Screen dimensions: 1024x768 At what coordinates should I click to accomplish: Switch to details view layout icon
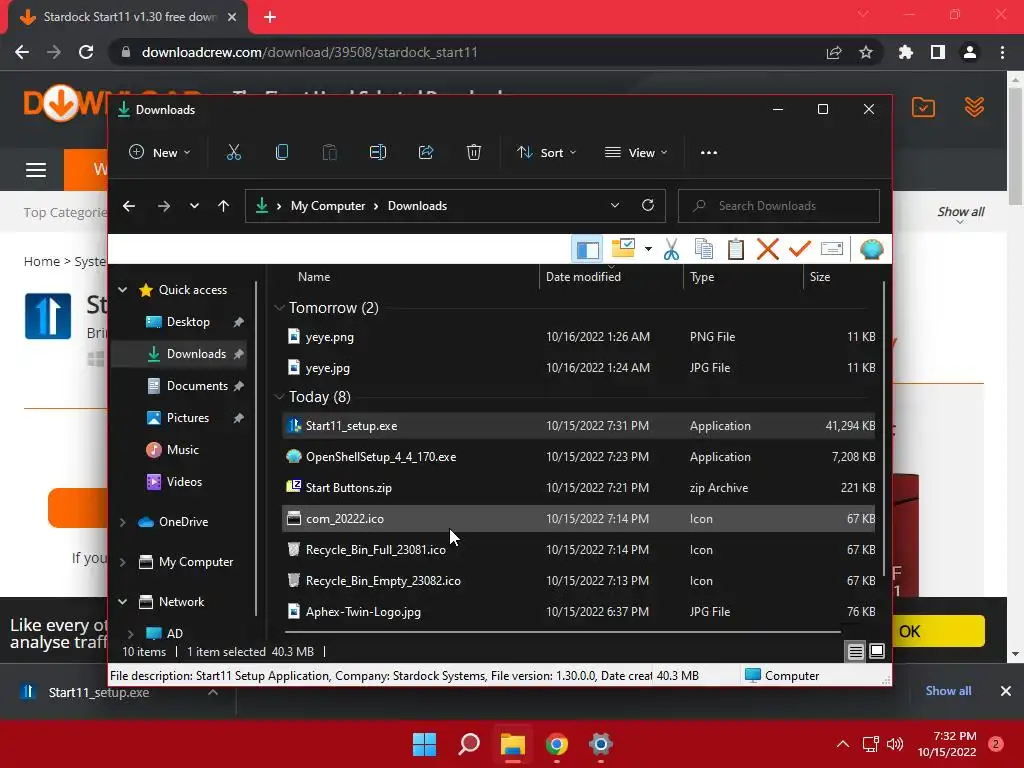click(856, 651)
